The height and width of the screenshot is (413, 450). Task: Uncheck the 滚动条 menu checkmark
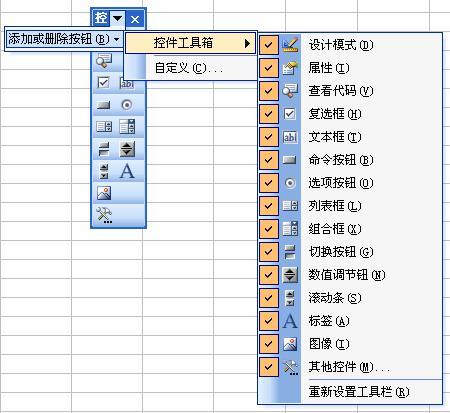click(269, 298)
